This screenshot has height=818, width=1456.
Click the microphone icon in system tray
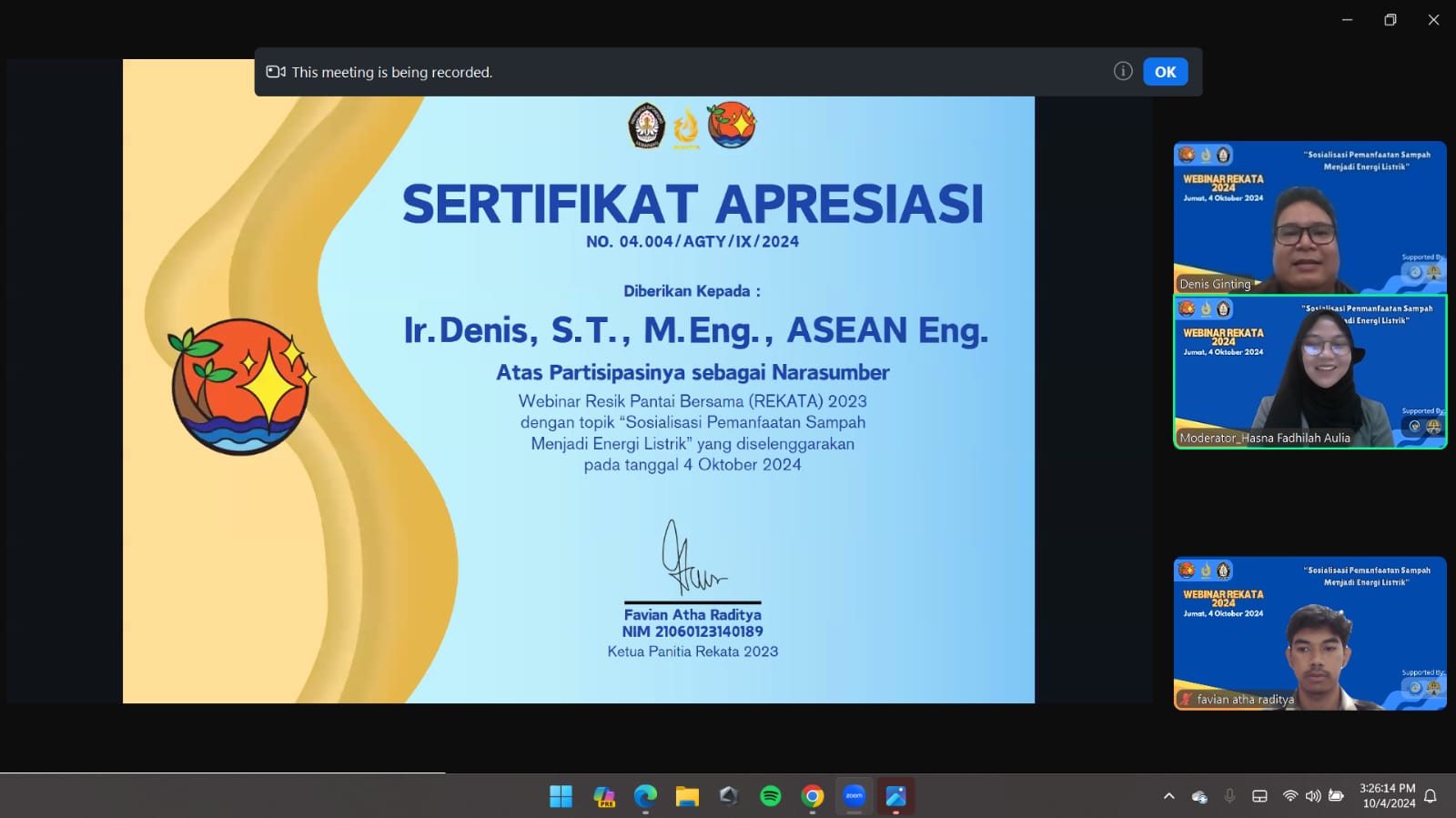1229,796
